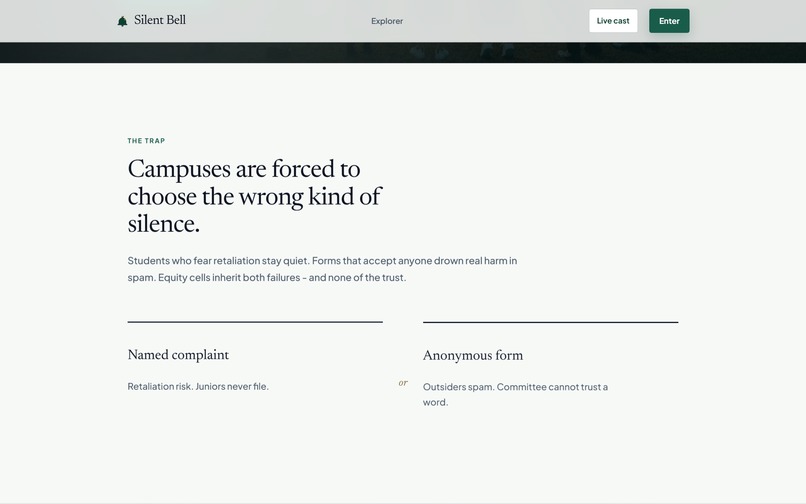Click heading 'Campuses are forced to choose'
Image resolution: width=806 pixels, height=504 pixels.
tap(254, 196)
